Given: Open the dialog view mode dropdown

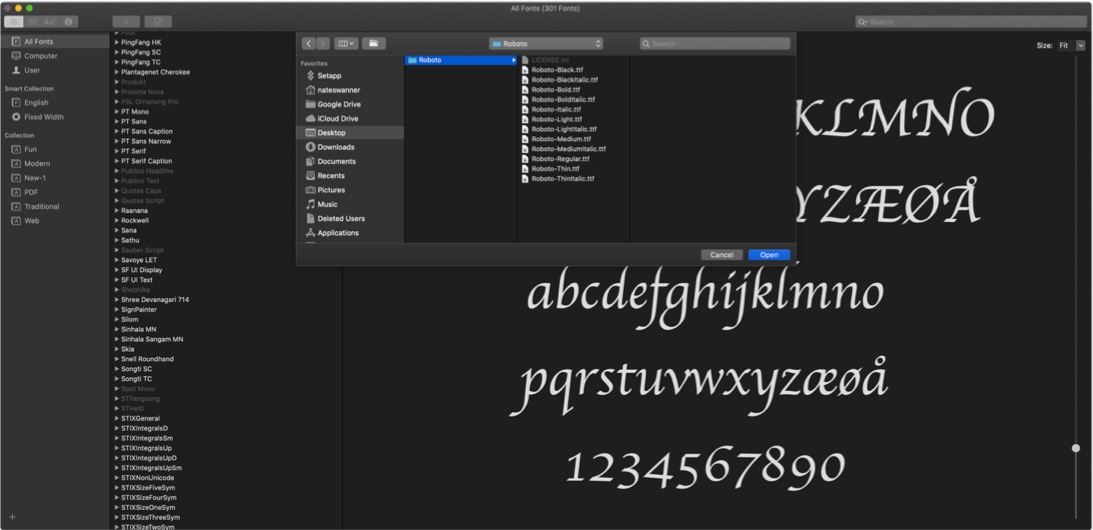Looking at the screenshot, I should coord(346,43).
